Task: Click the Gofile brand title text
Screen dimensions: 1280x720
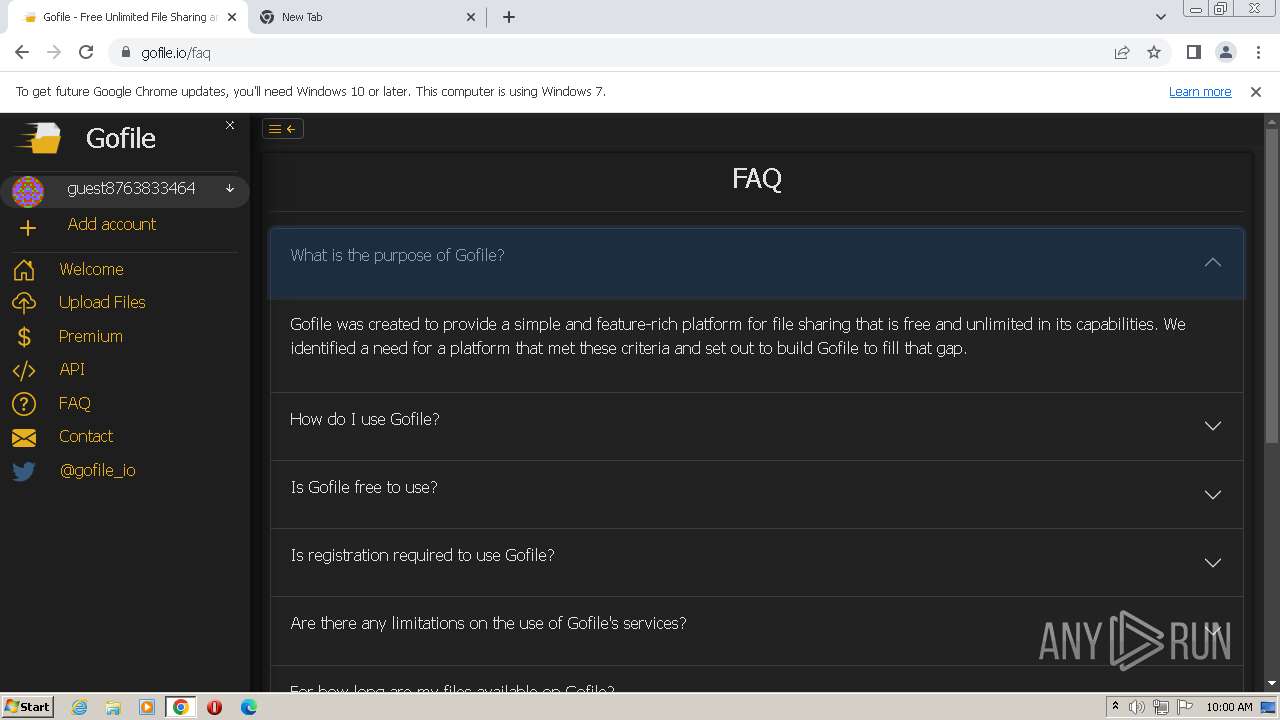Action: pos(121,138)
